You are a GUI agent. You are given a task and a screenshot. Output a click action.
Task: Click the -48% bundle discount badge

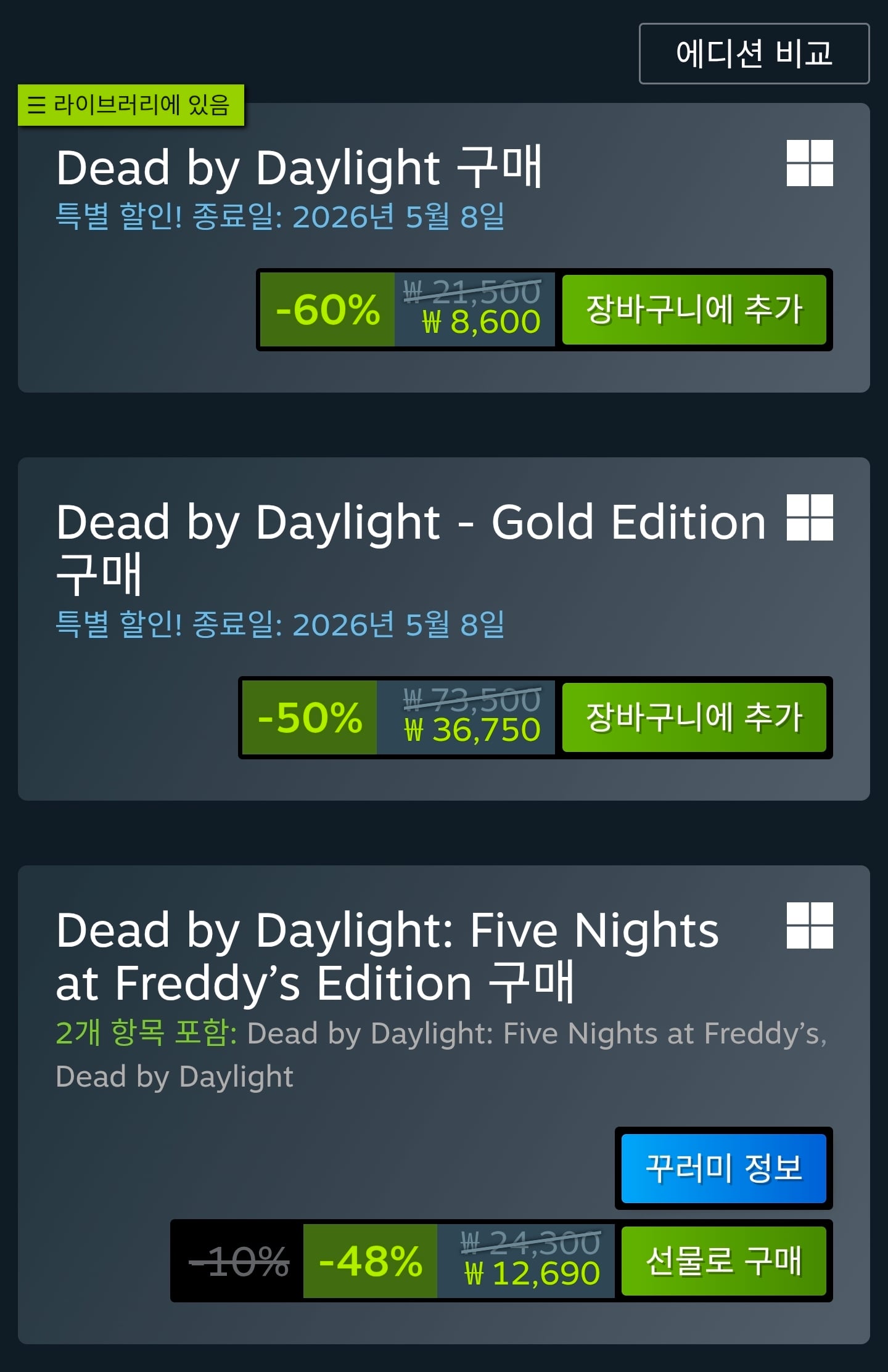point(371,1261)
